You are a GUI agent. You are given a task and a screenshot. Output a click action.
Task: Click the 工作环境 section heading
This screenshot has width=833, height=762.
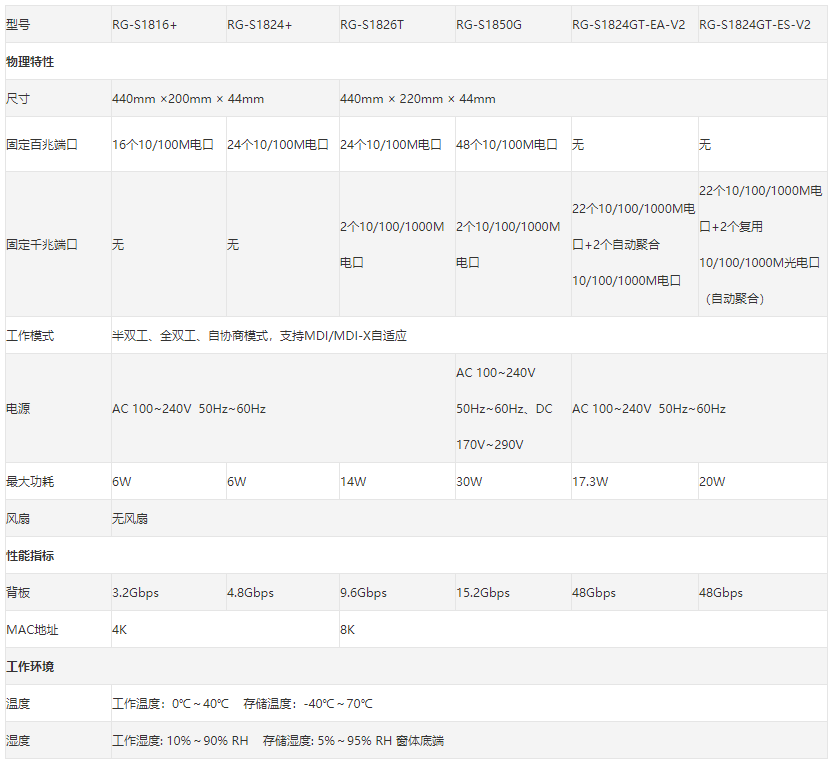tap(30, 667)
